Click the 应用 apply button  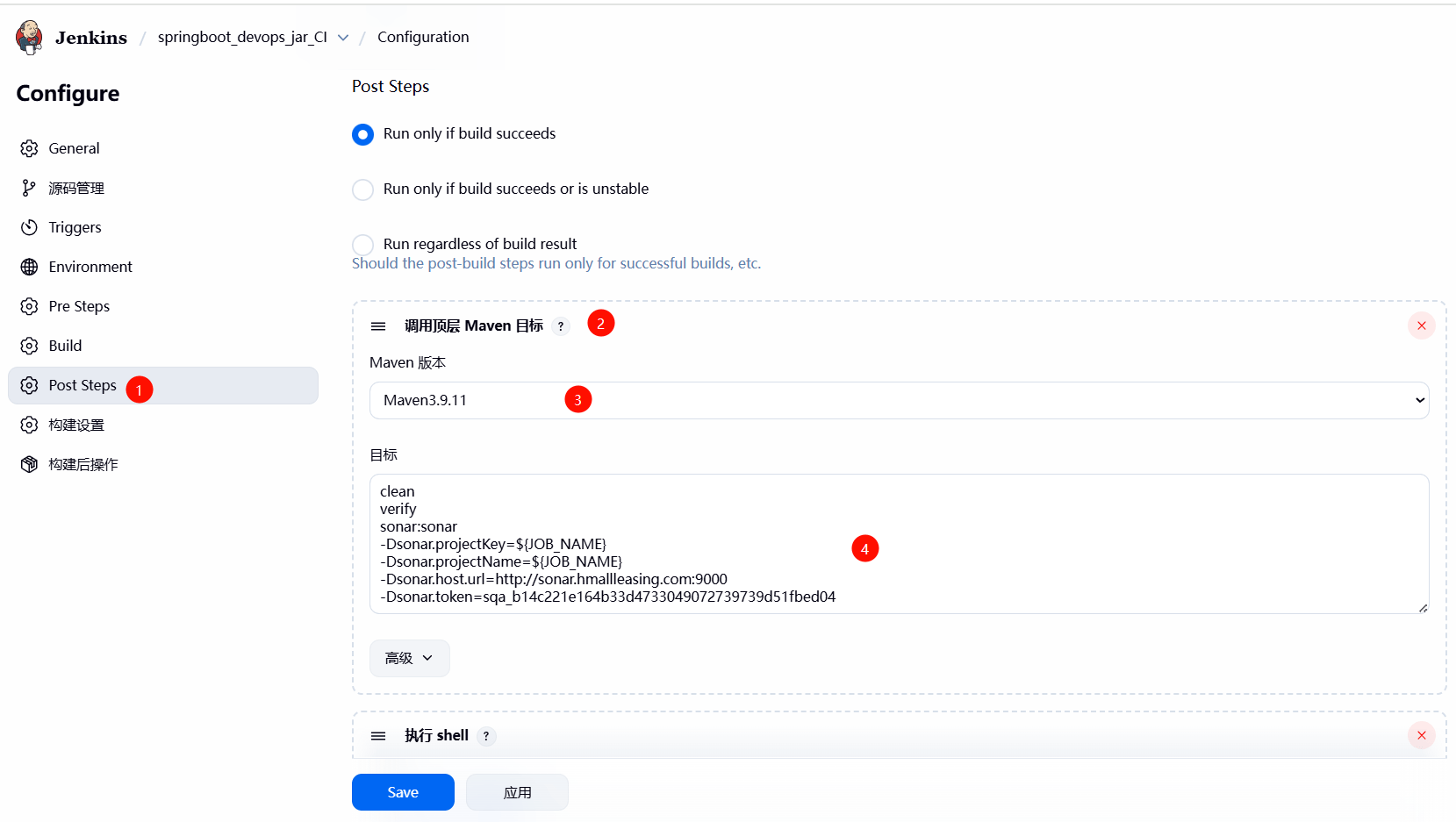pos(517,792)
